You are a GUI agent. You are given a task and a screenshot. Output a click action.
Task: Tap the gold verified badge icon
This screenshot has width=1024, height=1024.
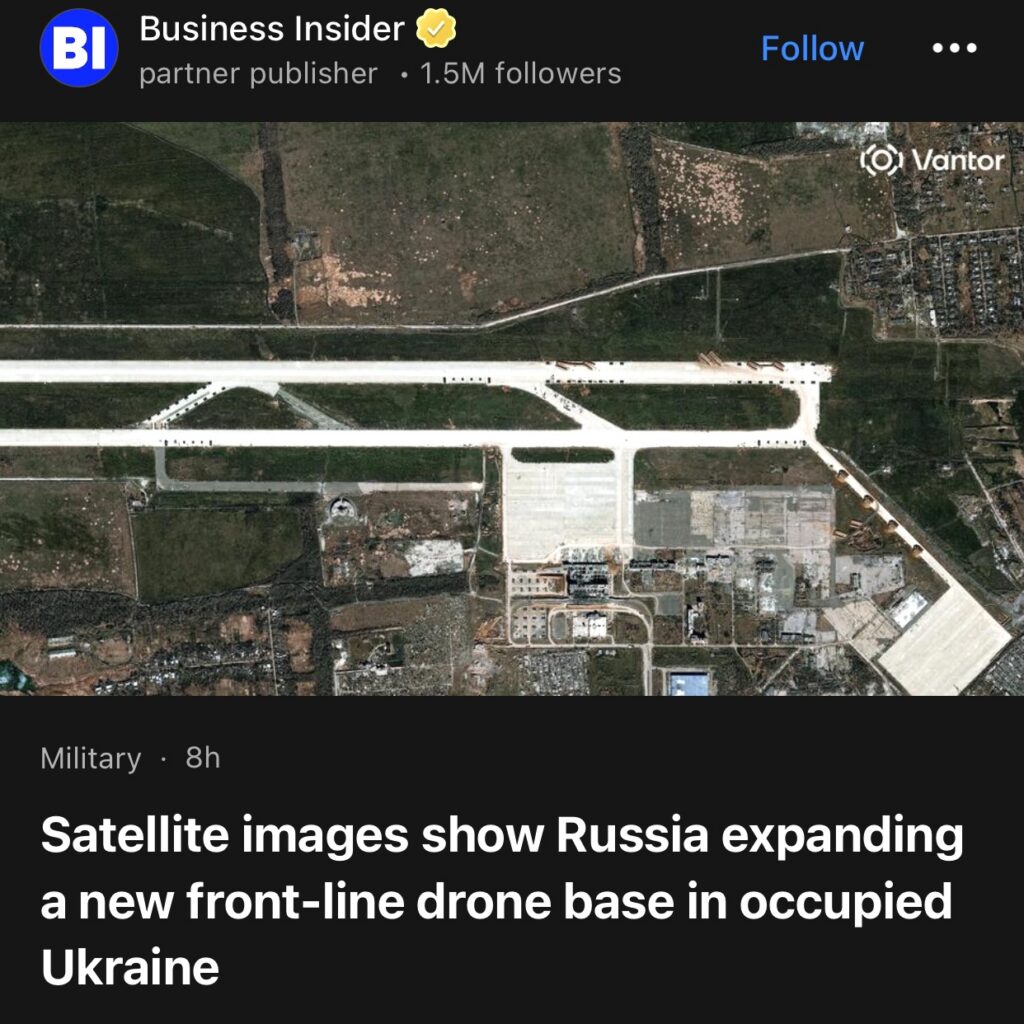(x=436, y=28)
